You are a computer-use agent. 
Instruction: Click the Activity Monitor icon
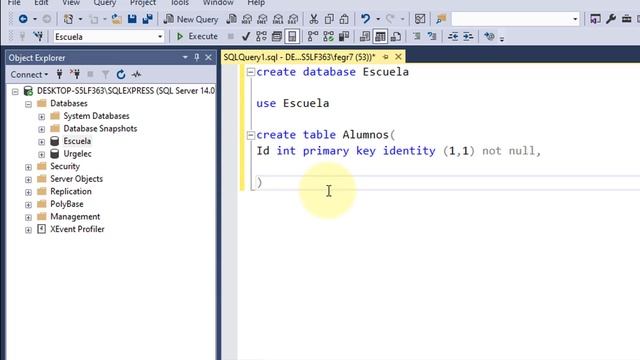click(136, 74)
